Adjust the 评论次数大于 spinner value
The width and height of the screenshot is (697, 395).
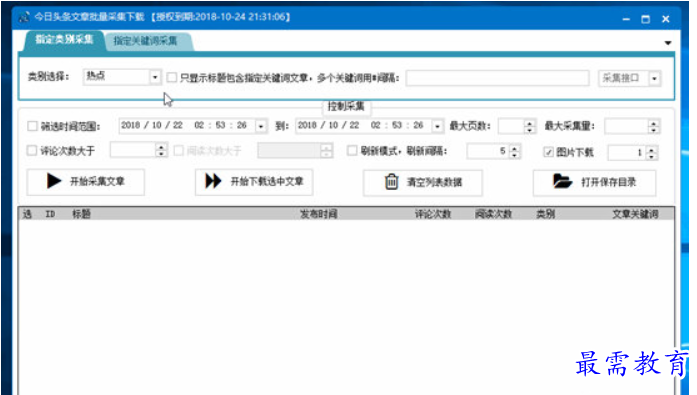[161, 151]
